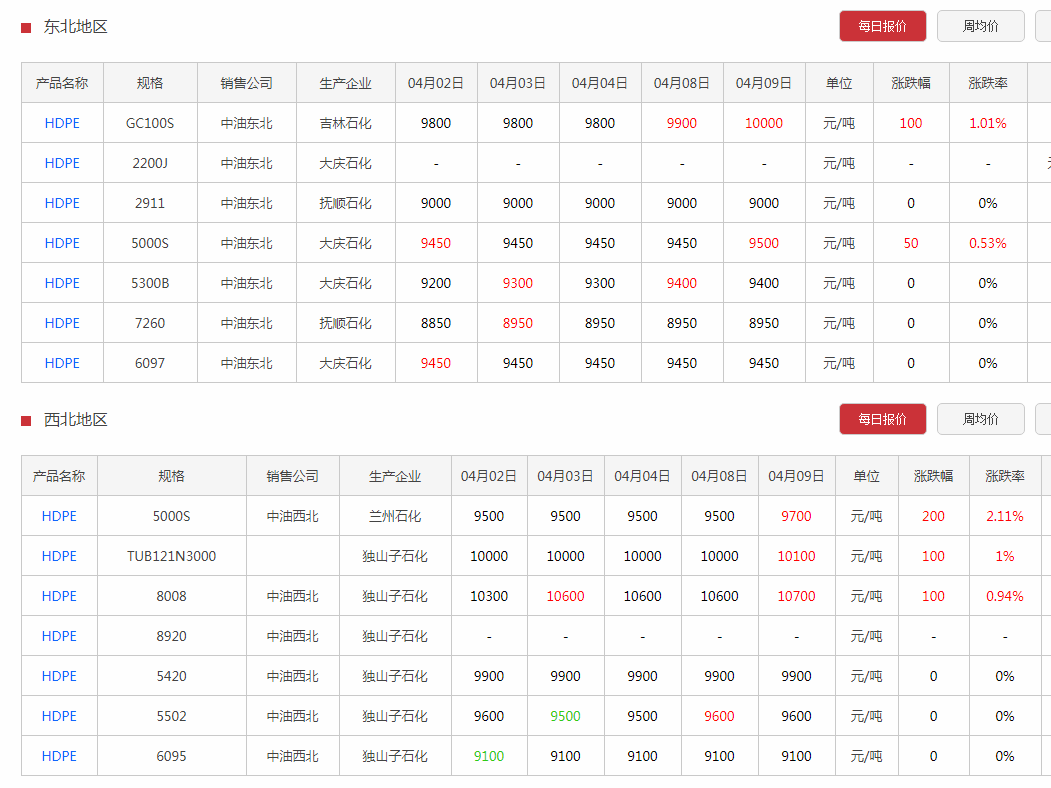The height and width of the screenshot is (788, 1051).
Task: Open HDPE link in 5300B row
Action: [x=62, y=283]
